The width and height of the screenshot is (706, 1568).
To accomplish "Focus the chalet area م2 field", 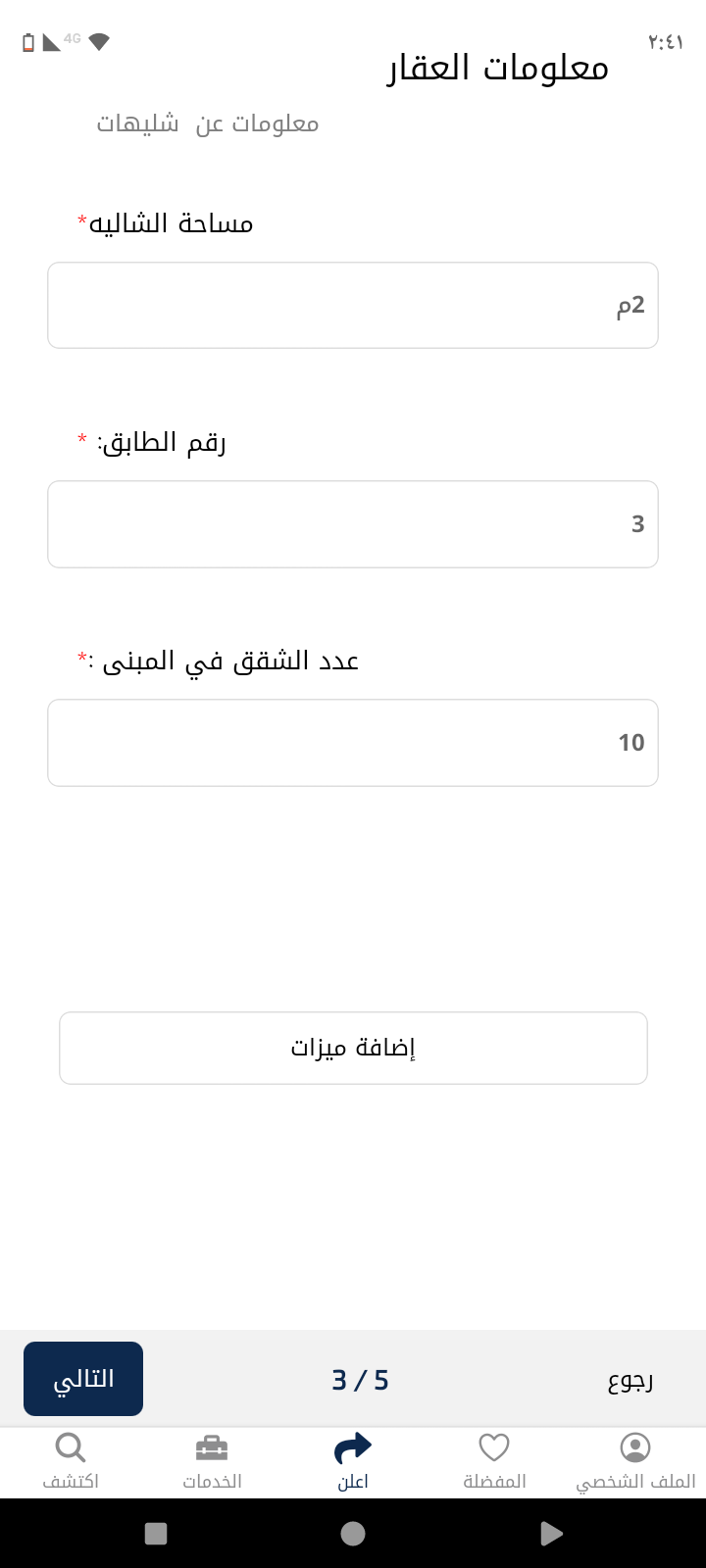I will (x=353, y=306).
